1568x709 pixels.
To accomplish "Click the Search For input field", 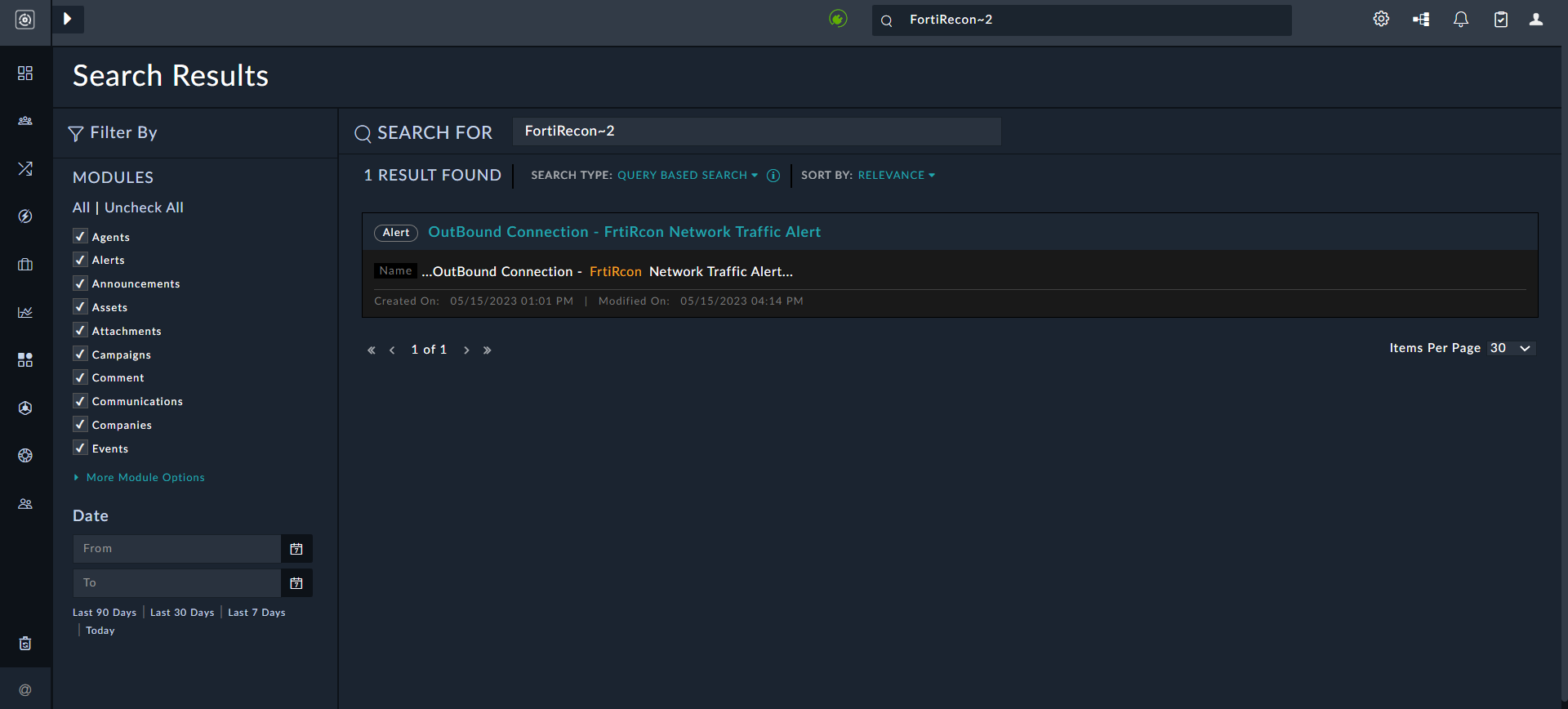I will tap(757, 132).
